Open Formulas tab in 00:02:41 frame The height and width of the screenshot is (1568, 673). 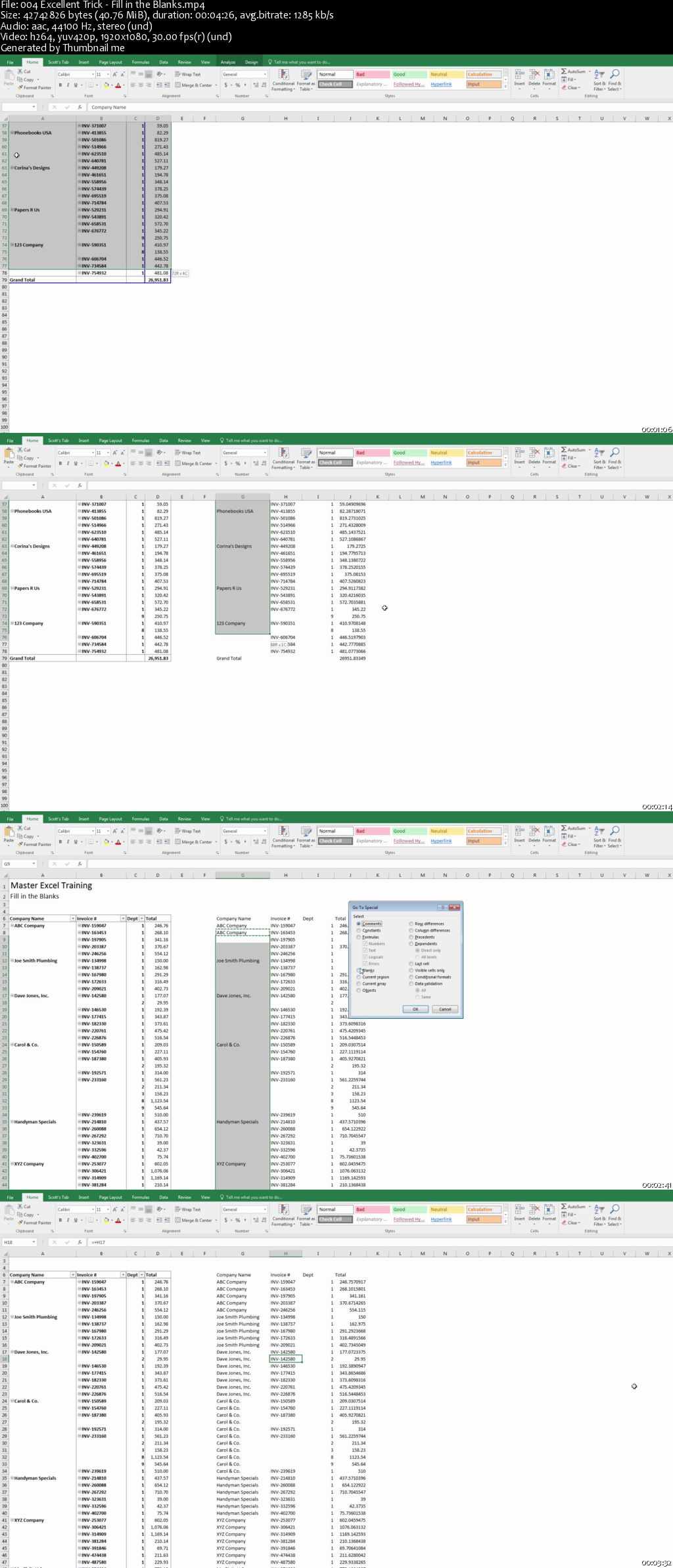(141, 819)
